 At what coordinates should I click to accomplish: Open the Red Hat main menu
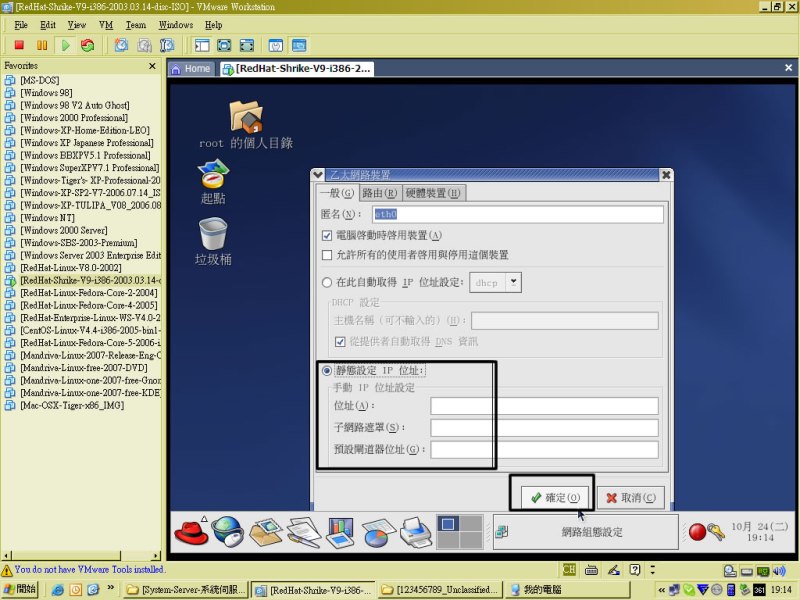[191, 531]
